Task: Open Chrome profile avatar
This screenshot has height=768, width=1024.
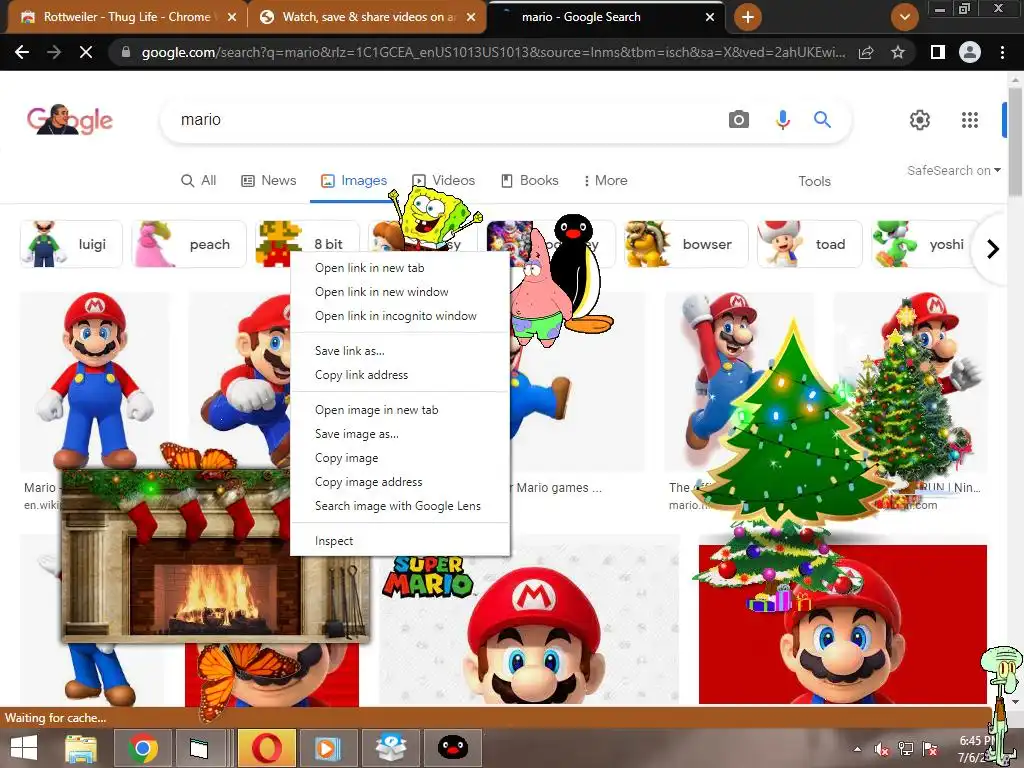Action: coord(970,52)
